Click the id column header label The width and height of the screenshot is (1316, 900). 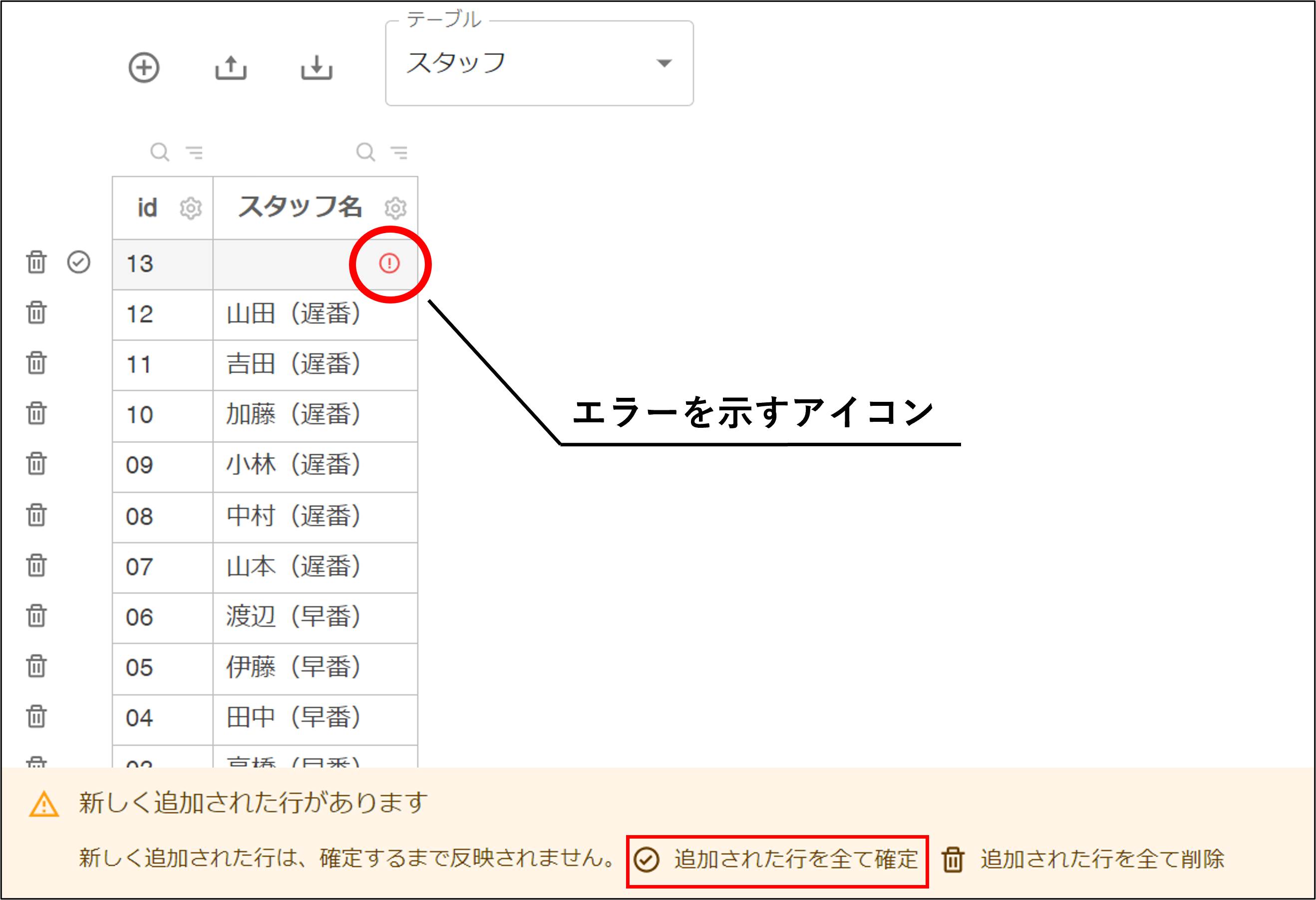(147, 208)
